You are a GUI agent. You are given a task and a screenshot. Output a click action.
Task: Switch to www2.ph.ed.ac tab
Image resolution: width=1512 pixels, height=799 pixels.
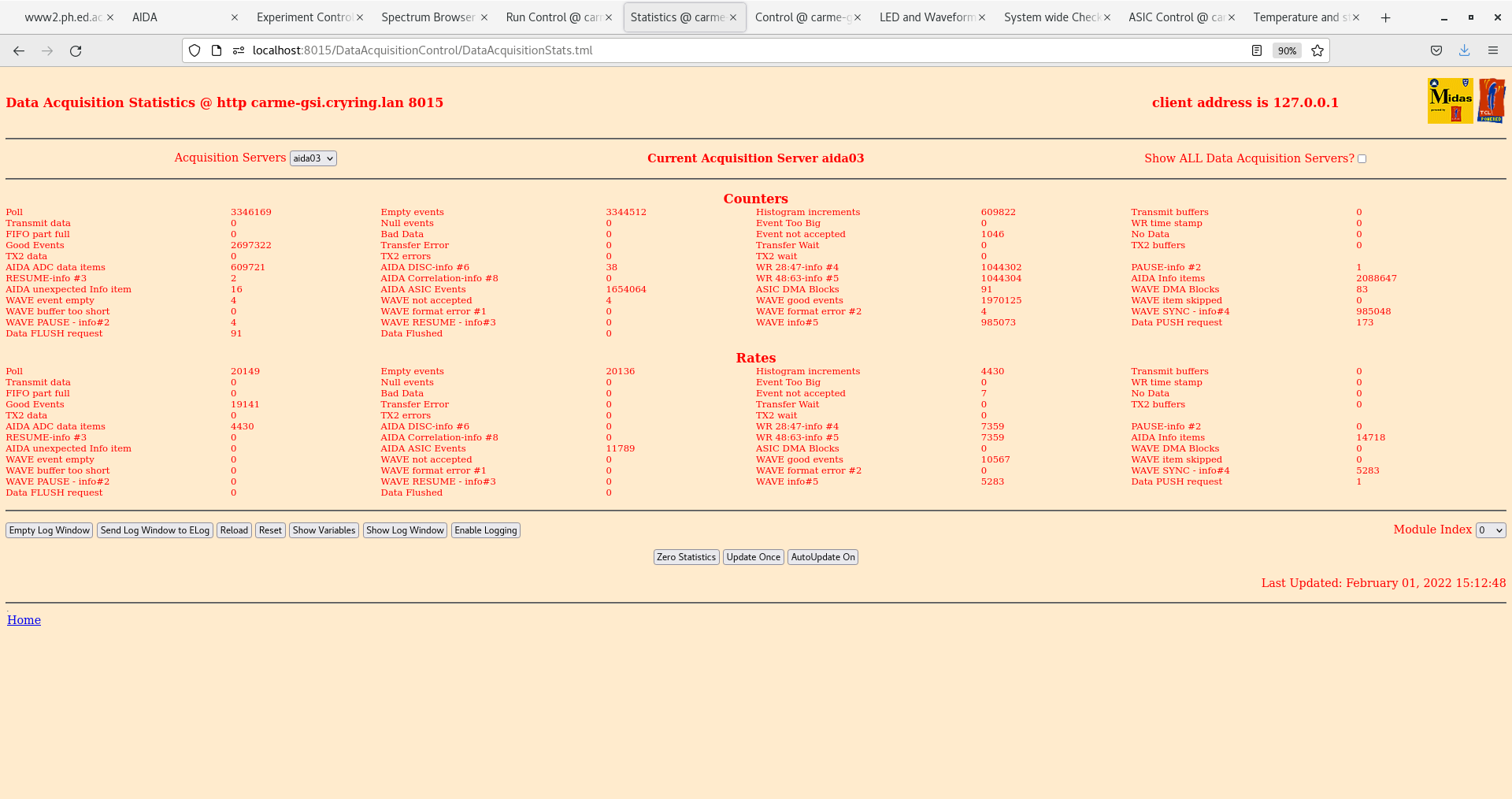click(63, 17)
